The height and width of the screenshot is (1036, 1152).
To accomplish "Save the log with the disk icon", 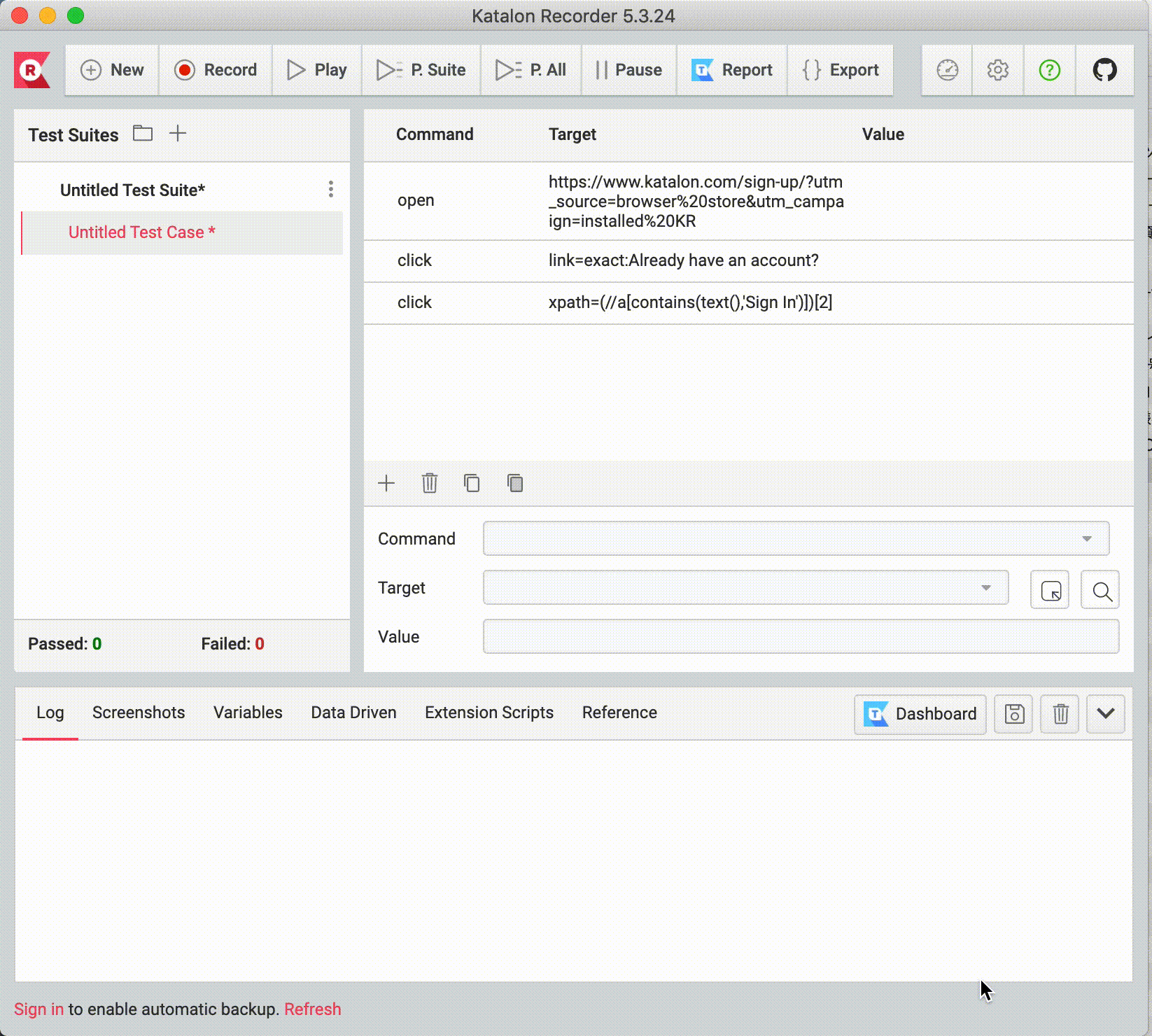I will tap(1014, 714).
